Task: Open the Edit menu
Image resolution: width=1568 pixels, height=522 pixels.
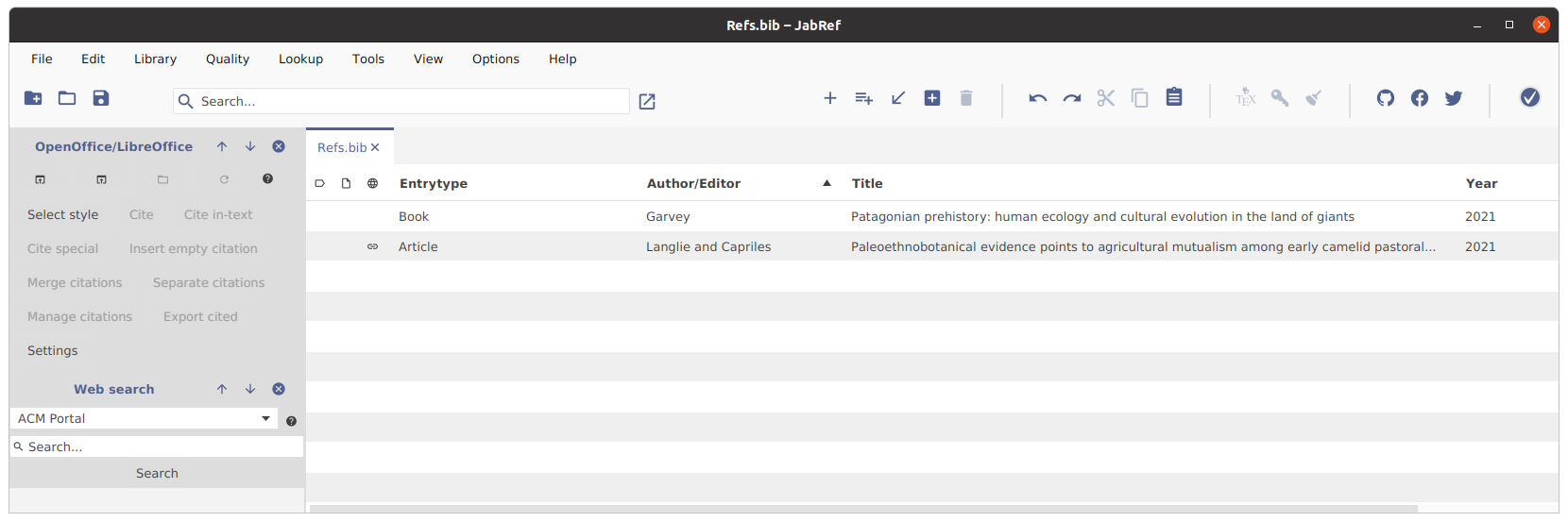Action: (93, 59)
